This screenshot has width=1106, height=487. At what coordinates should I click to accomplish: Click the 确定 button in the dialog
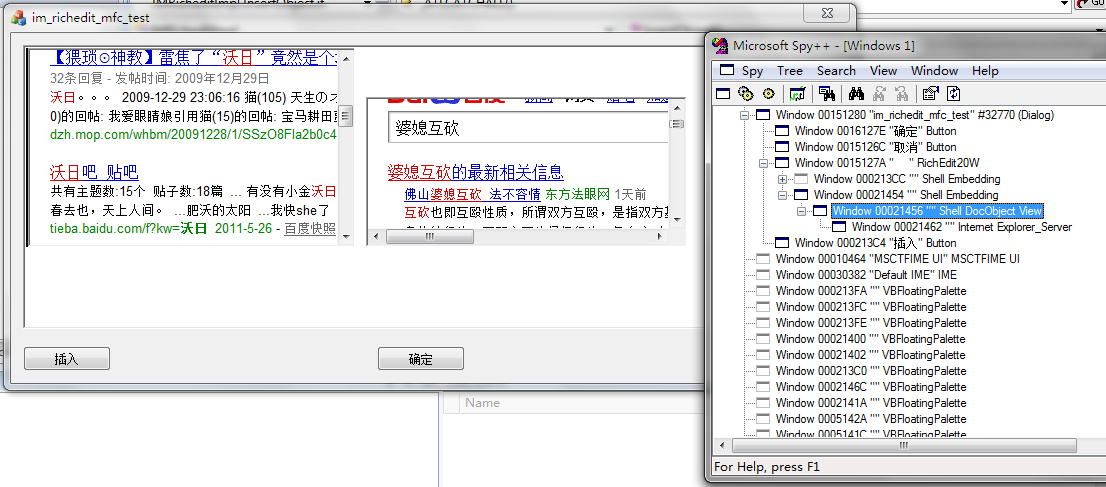[420, 359]
